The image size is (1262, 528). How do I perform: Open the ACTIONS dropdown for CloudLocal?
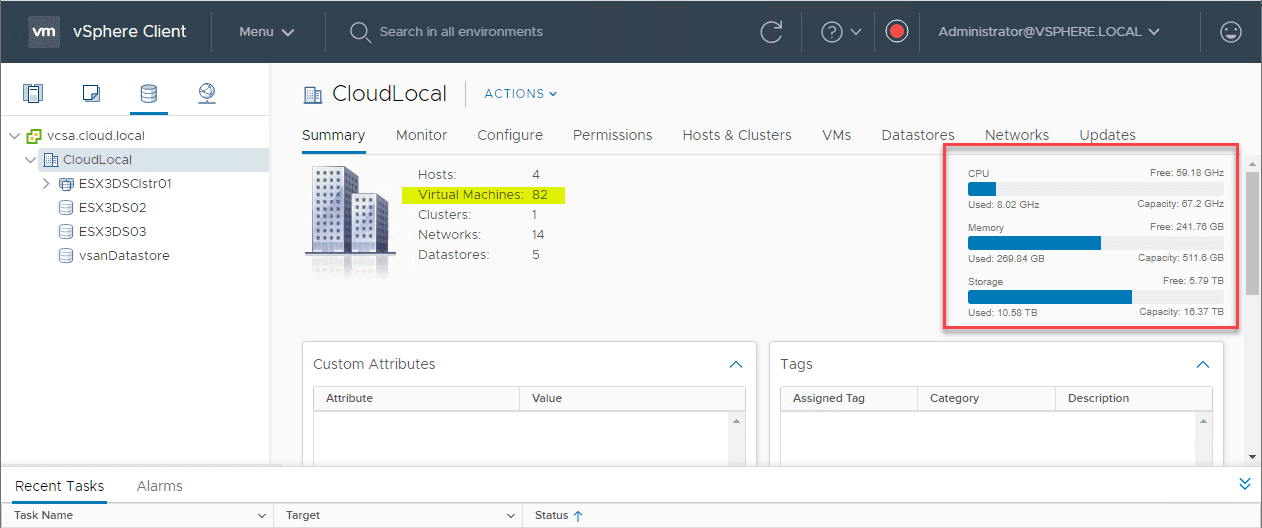pyautogui.click(x=520, y=94)
